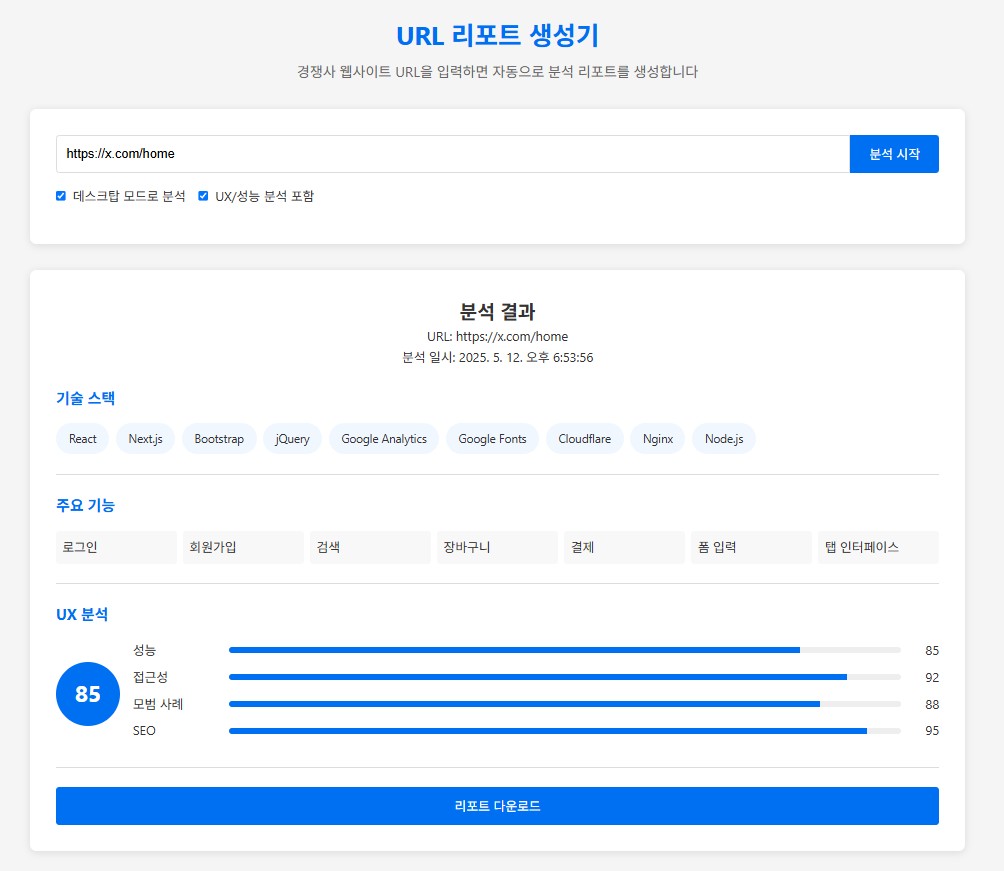Click the 분석 시작 button
The height and width of the screenshot is (871, 1004).
[x=894, y=154]
